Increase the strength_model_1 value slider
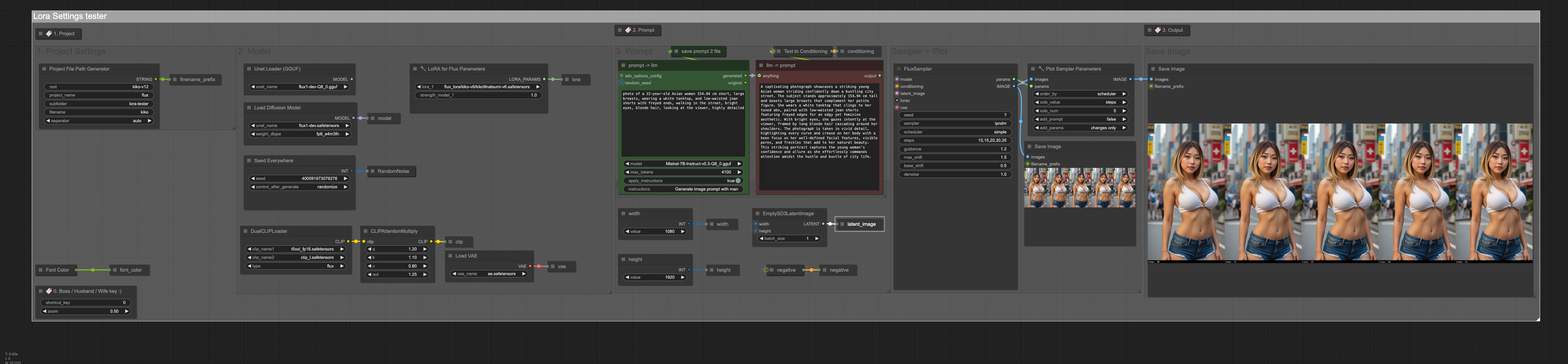The image size is (1568, 364). click(538, 95)
